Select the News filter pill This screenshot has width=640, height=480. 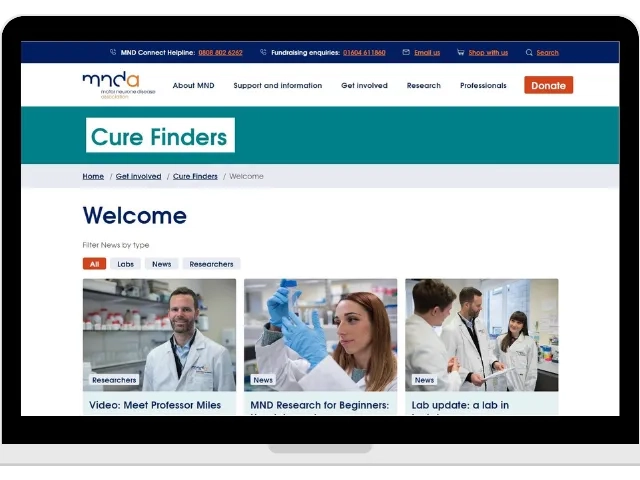(x=161, y=264)
